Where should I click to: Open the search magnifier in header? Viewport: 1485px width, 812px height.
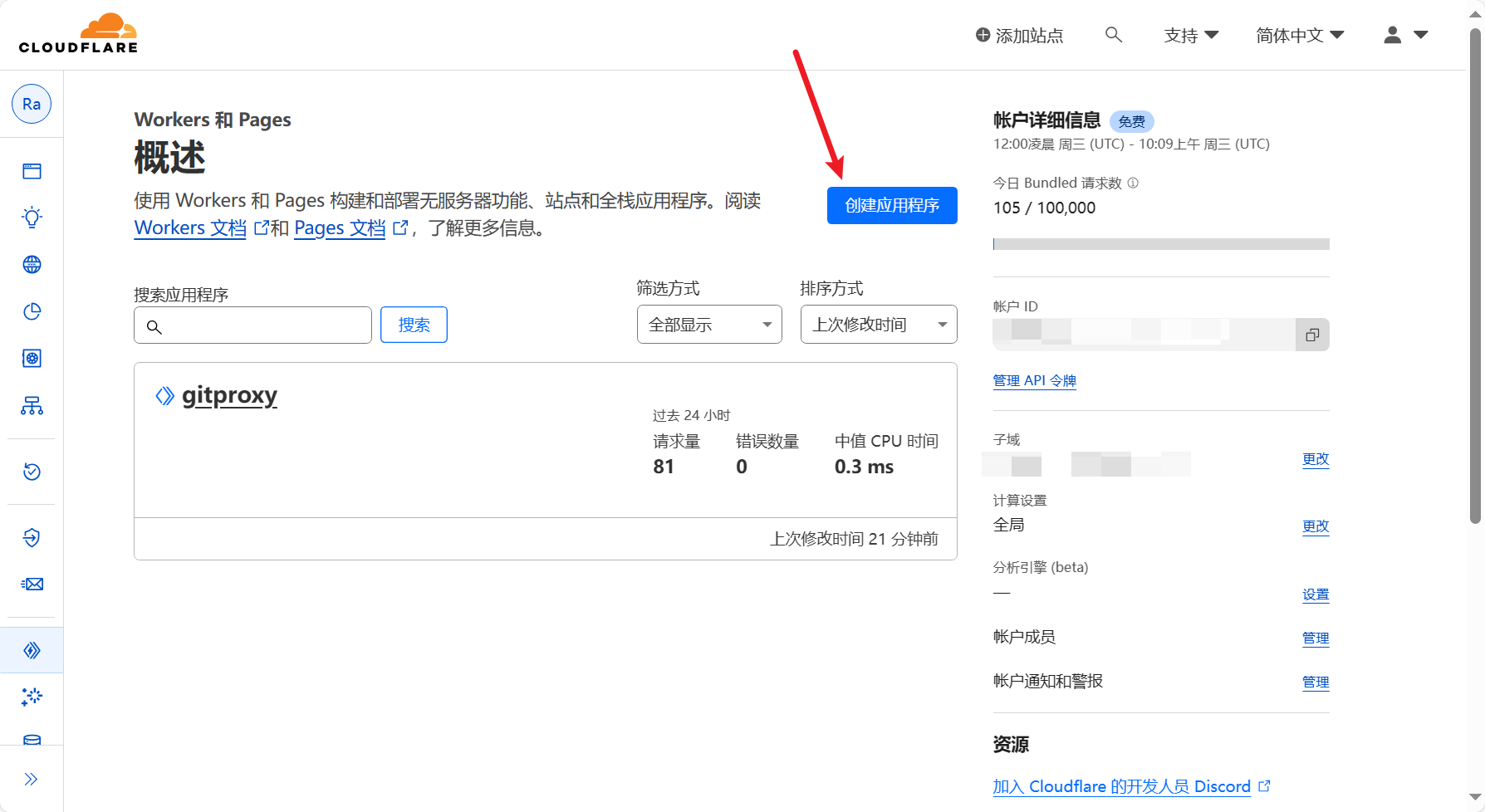click(x=1114, y=35)
